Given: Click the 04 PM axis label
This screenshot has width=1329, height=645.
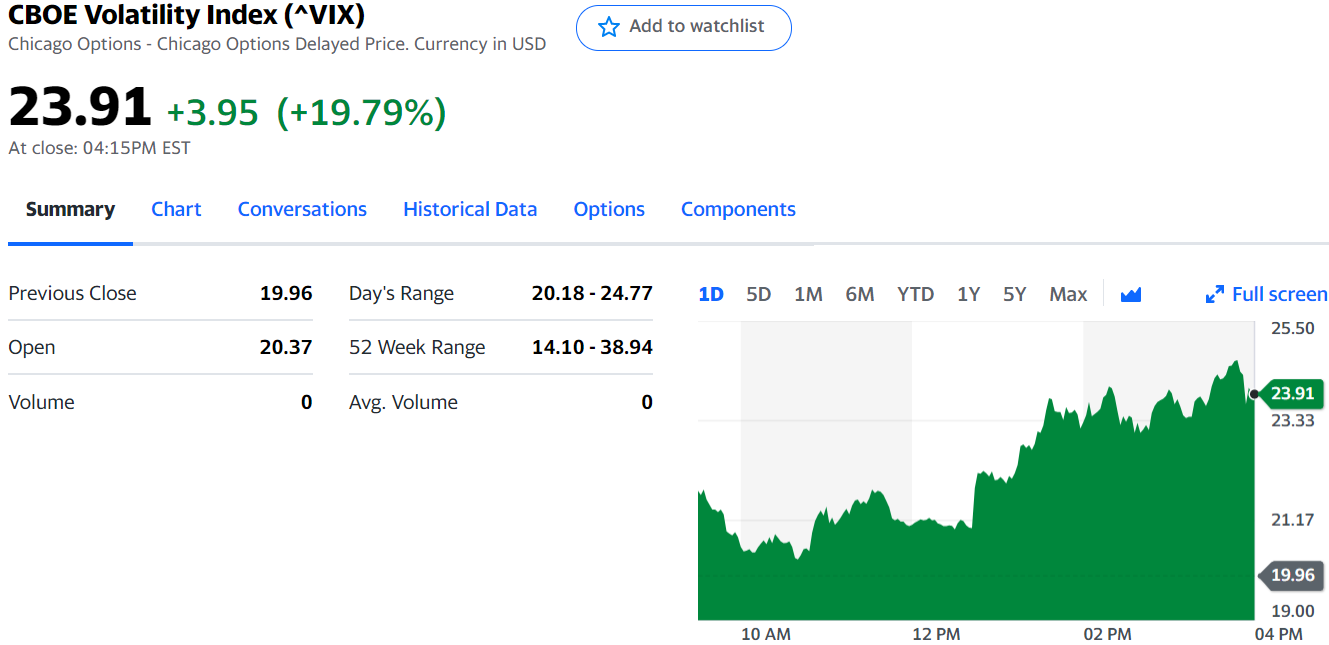Looking at the screenshot, I should pos(1278,634).
